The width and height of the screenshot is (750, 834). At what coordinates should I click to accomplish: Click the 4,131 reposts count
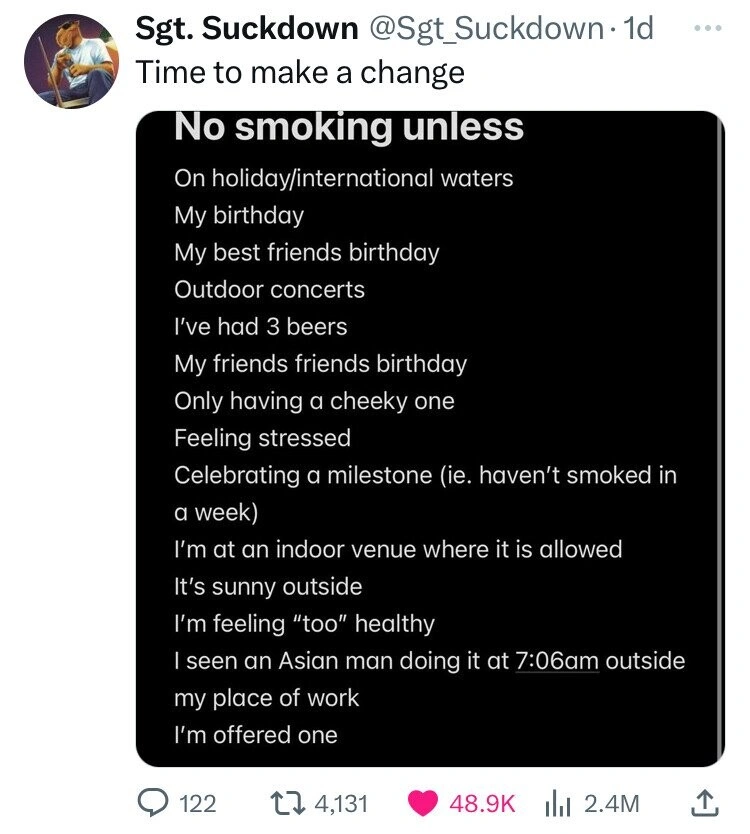[x=342, y=803]
